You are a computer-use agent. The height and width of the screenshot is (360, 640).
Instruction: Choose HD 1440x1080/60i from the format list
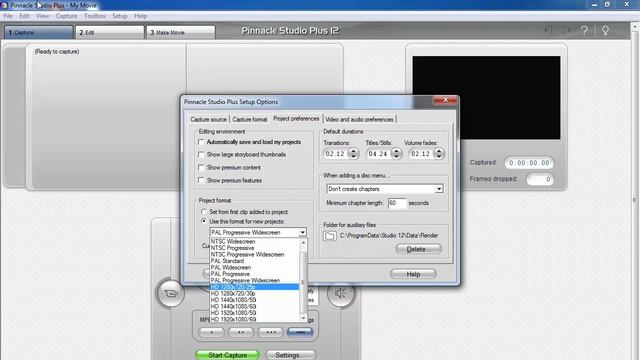tap(255, 307)
